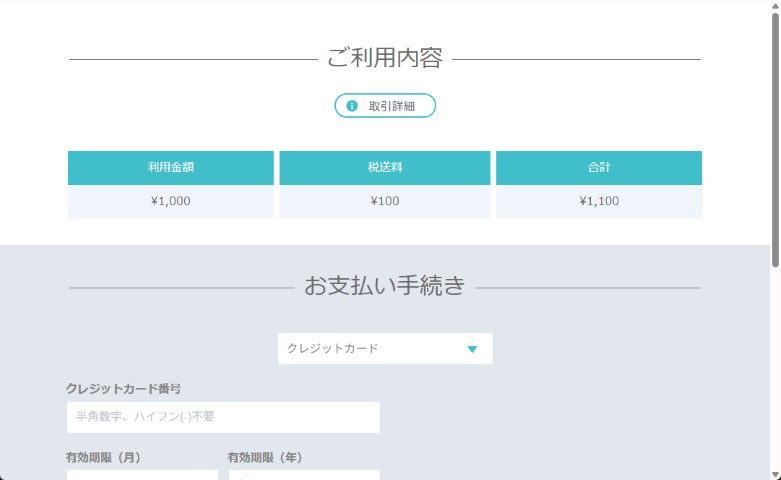
Task: Open the クレジットカード payment method selector
Action: [384, 349]
